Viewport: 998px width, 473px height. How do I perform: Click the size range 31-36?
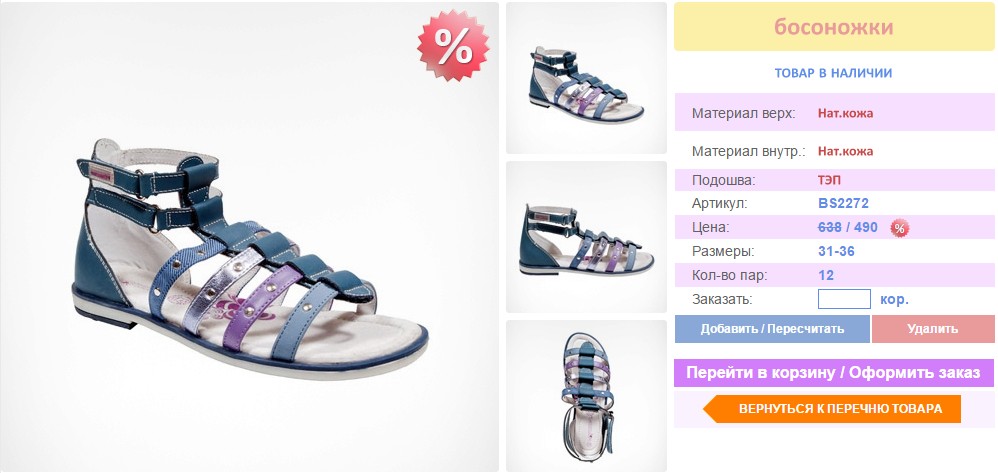click(x=836, y=251)
